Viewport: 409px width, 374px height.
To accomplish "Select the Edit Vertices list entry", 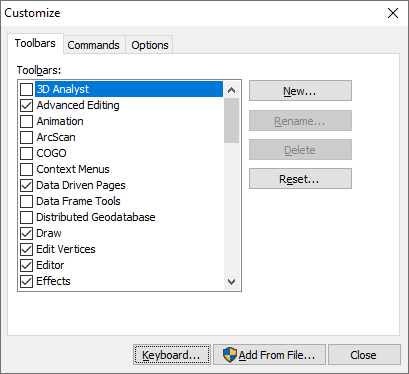I will 66,249.
